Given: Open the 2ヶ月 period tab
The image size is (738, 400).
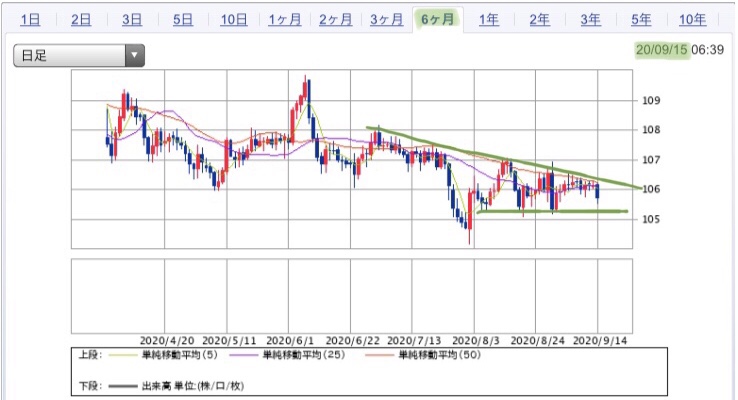Looking at the screenshot, I should click(x=336, y=20).
